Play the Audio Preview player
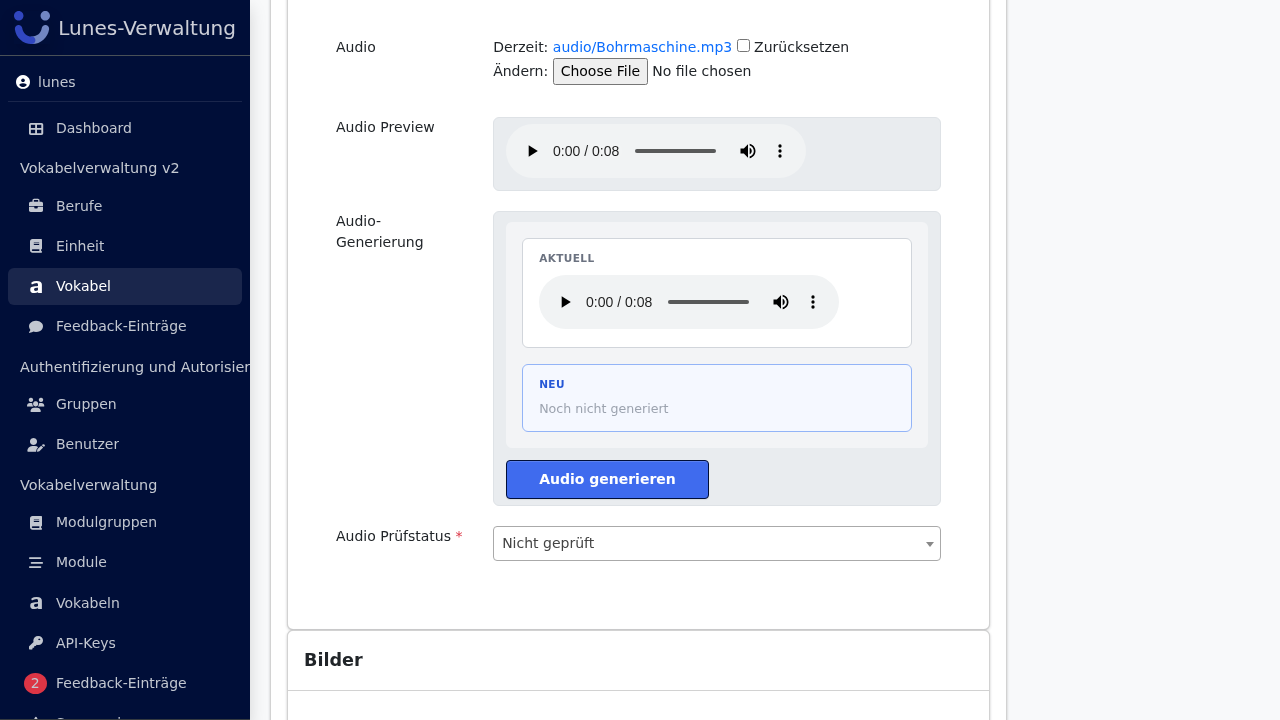1280x720 pixels. pyautogui.click(x=532, y=151)
